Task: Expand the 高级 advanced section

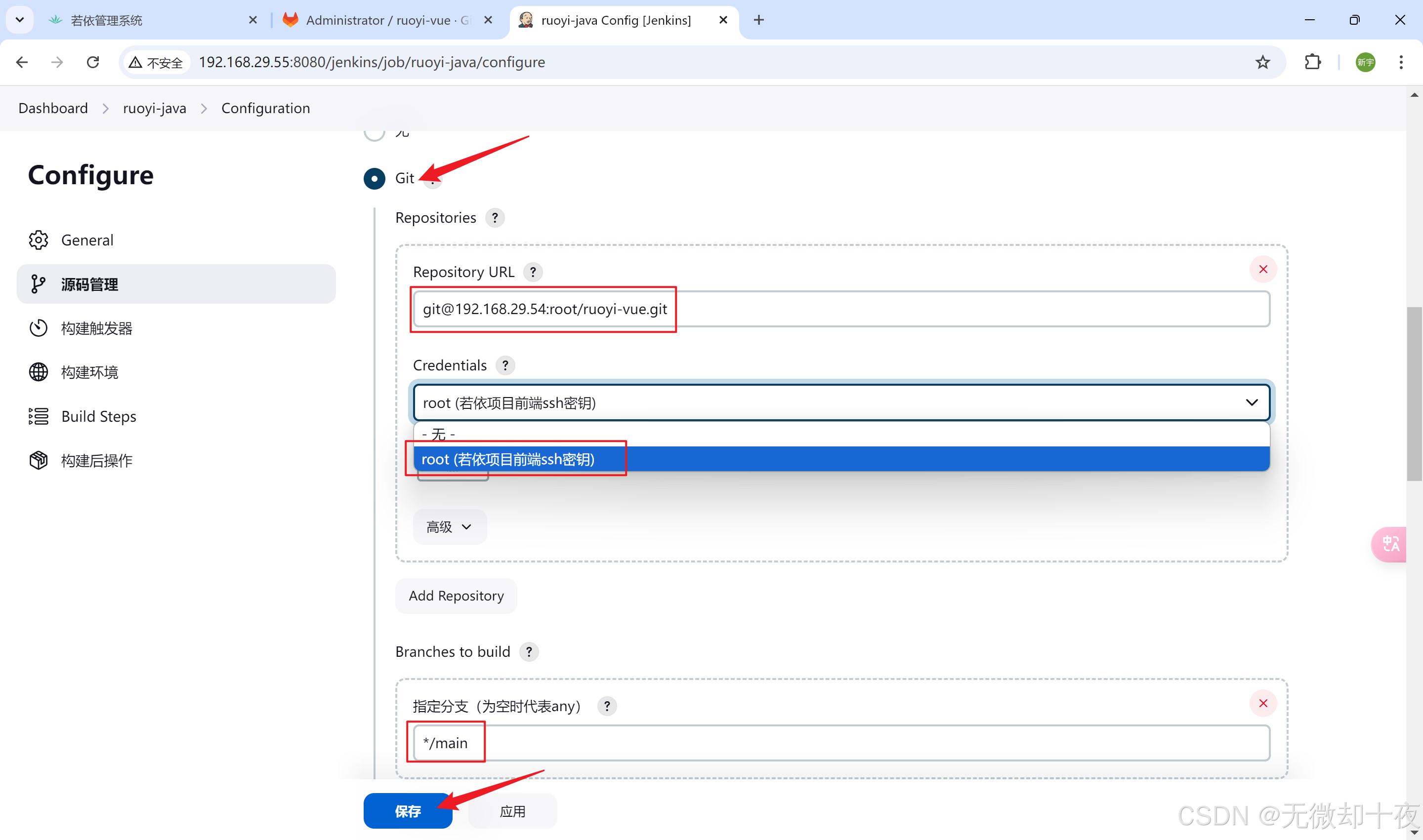Action: click(449, 527)
